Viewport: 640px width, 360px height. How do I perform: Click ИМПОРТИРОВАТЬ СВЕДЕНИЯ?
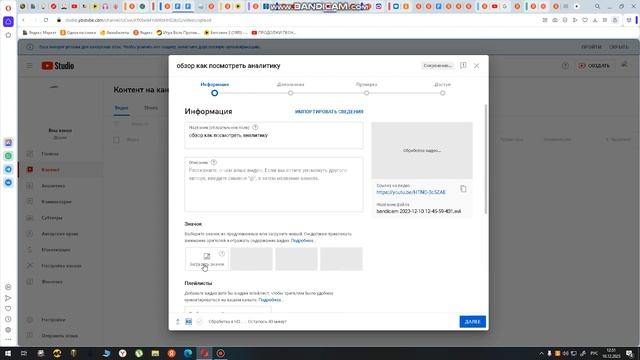pyautogui.click(x=329, y=111)
